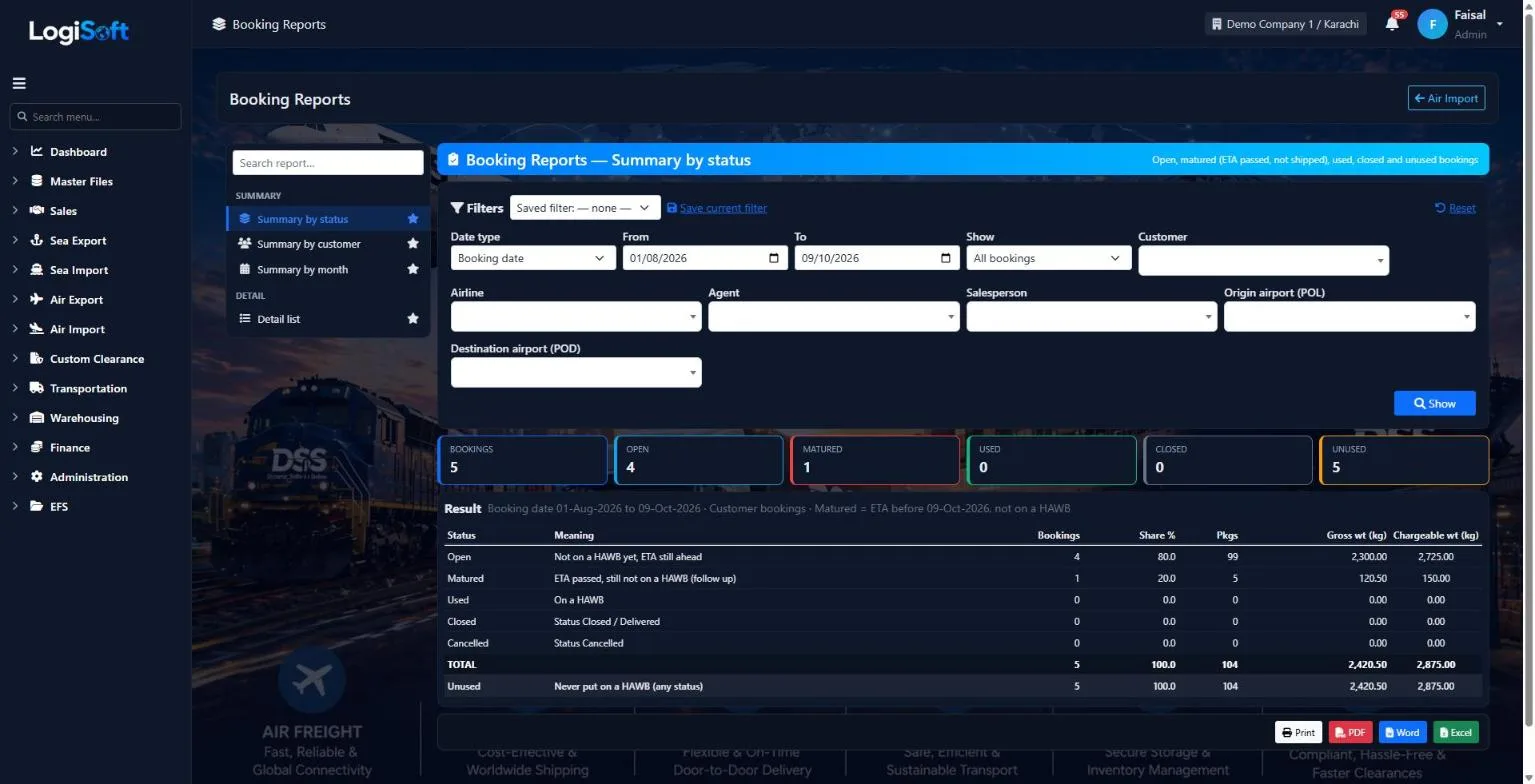Click the Master Files database icon
This screenshot has height=784, width=1535.
37,181
